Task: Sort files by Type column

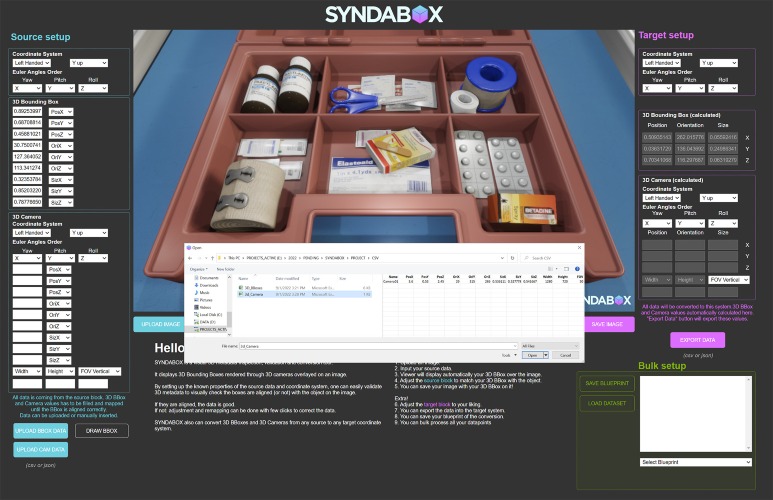Action: (x=316, y=279)
